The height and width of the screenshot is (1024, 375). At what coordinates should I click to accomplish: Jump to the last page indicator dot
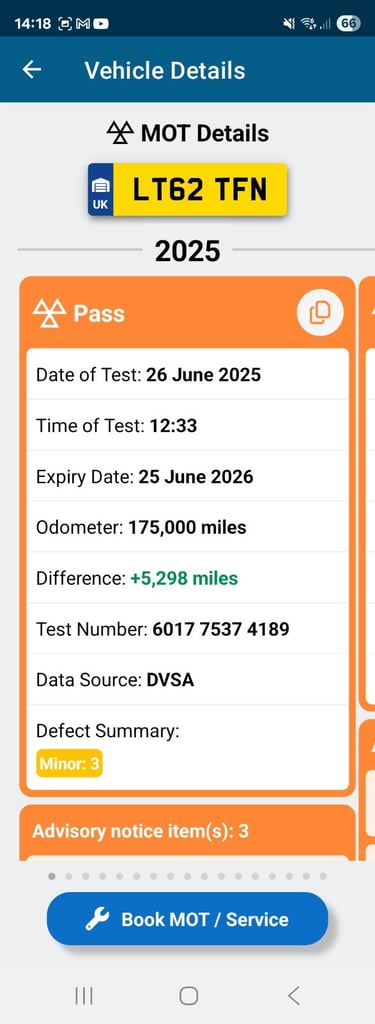point(323,876)
